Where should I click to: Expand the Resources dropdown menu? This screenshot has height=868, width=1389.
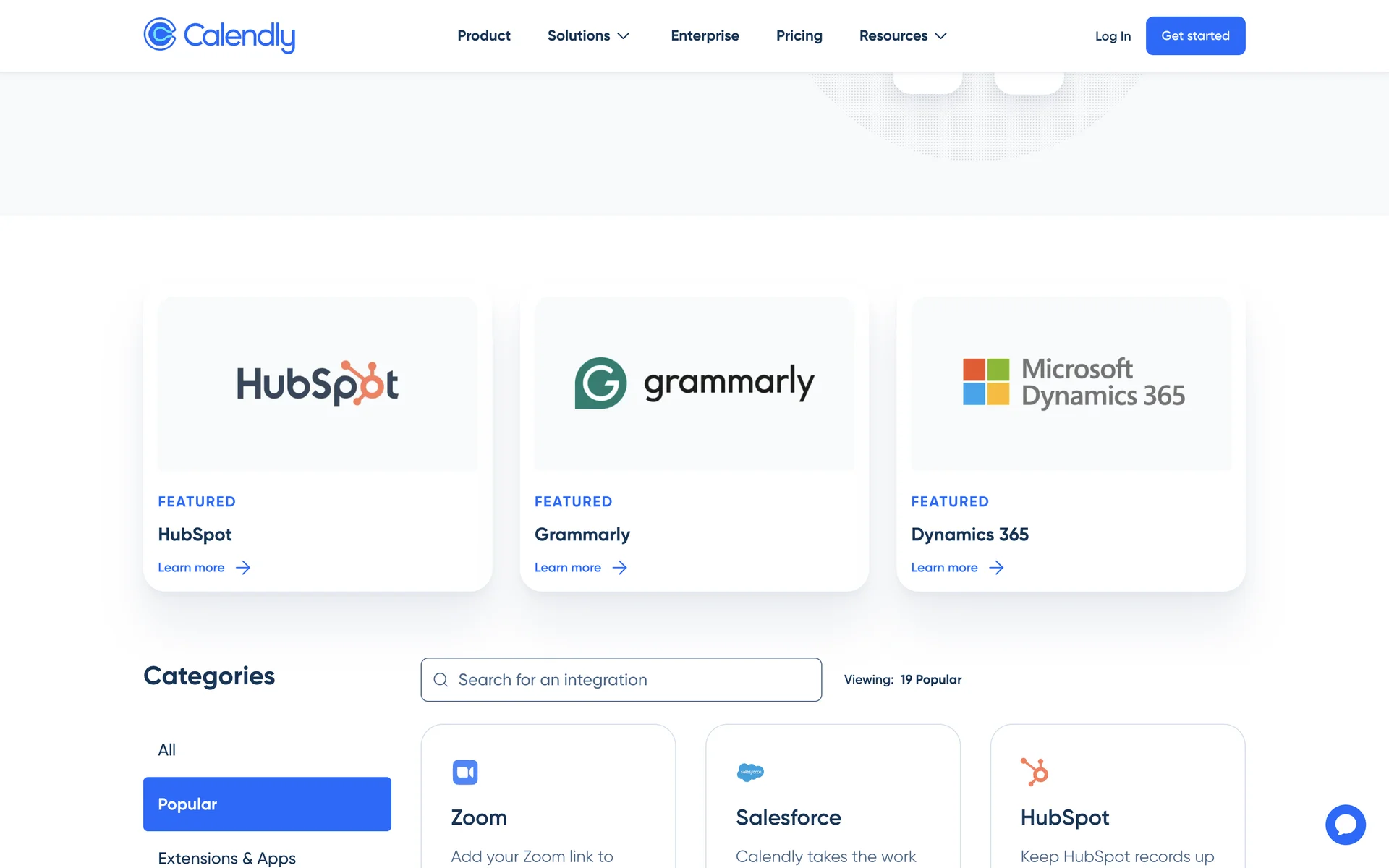point(902,35)
